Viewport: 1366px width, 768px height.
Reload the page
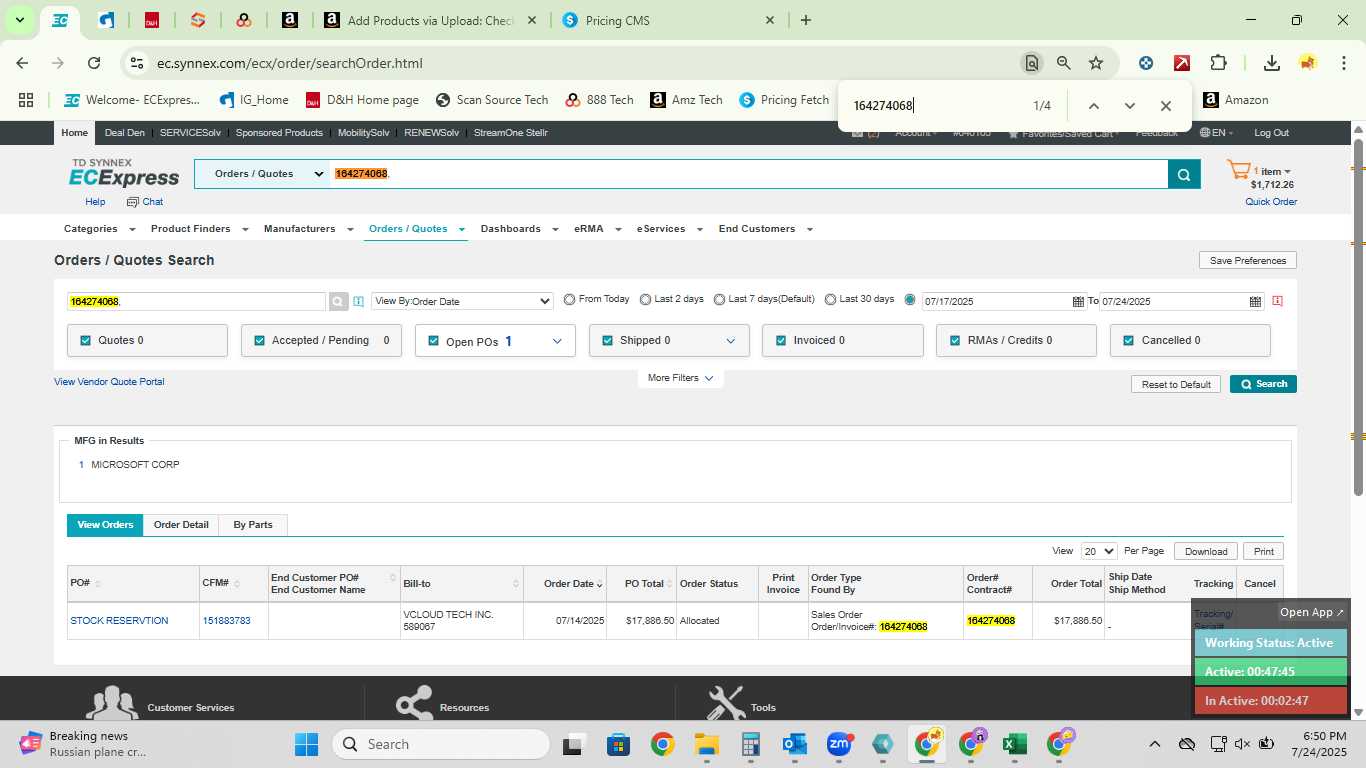coord(94,63)
